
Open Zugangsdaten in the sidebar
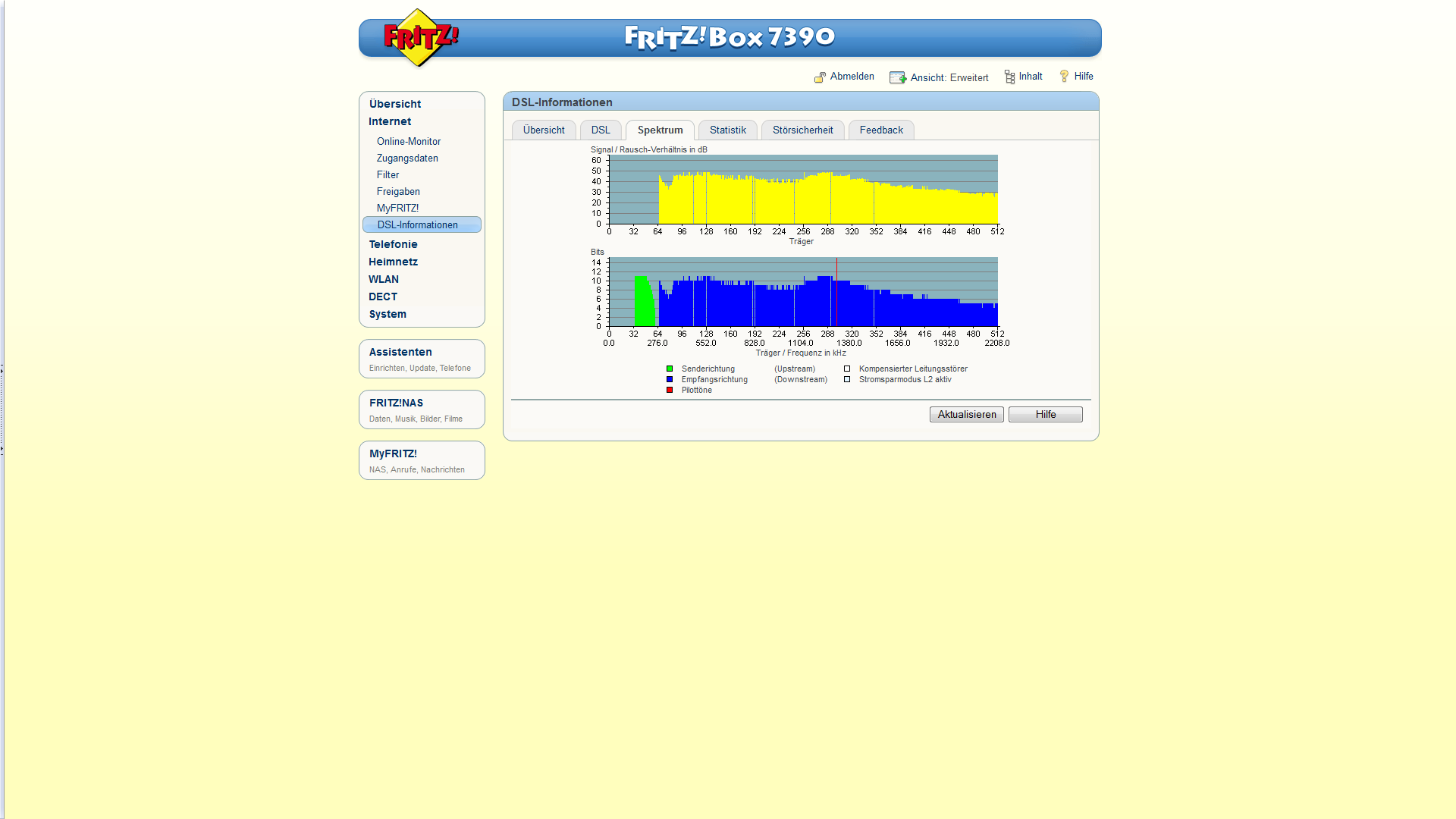pos(407,158)
